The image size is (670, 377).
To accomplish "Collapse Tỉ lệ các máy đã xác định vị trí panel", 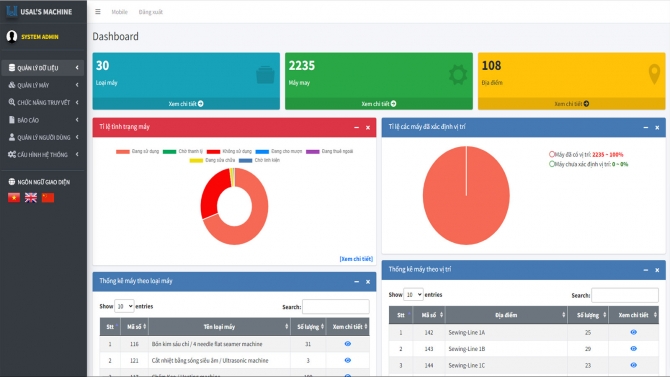I will [x=646, y=127].
